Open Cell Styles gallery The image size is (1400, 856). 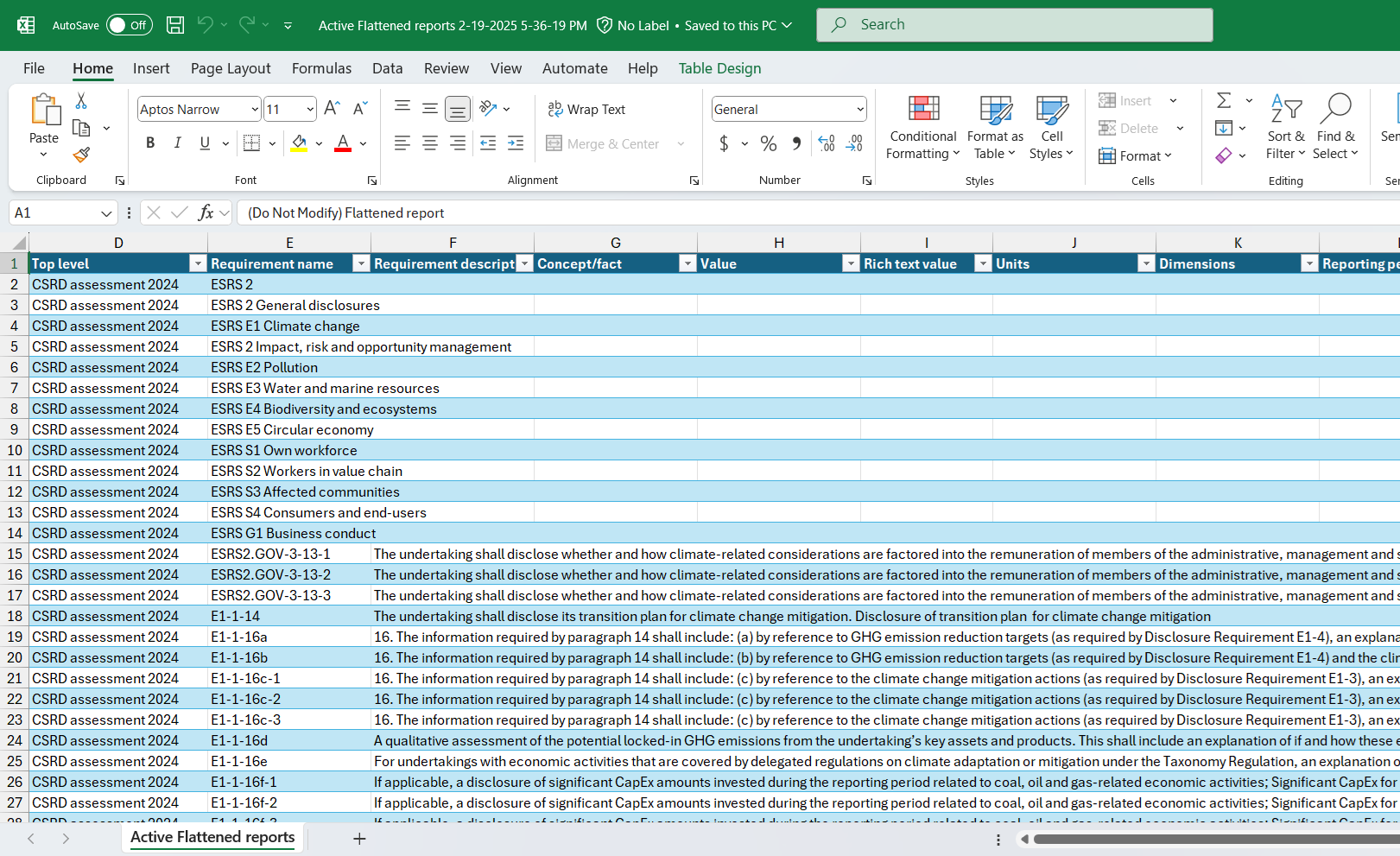[x=1052, y=127]
